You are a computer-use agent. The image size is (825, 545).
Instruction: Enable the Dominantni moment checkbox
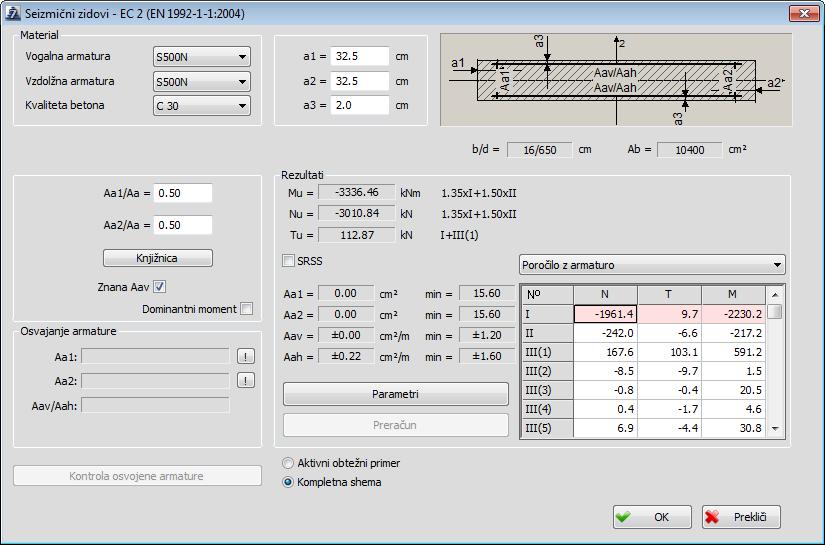tap(246, 309)
